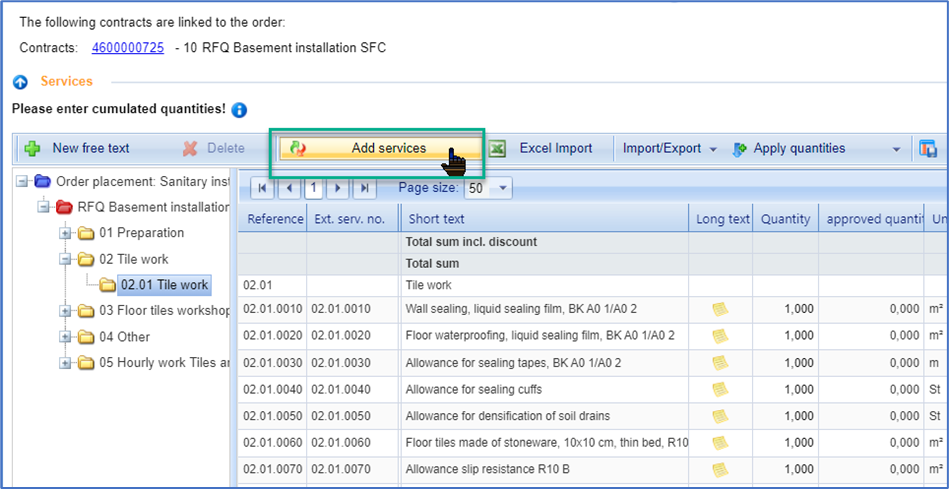Open long text note for Wall sealing row
Image resolution: width=949 pixels, height=489 pixels.
coord(719,309)
